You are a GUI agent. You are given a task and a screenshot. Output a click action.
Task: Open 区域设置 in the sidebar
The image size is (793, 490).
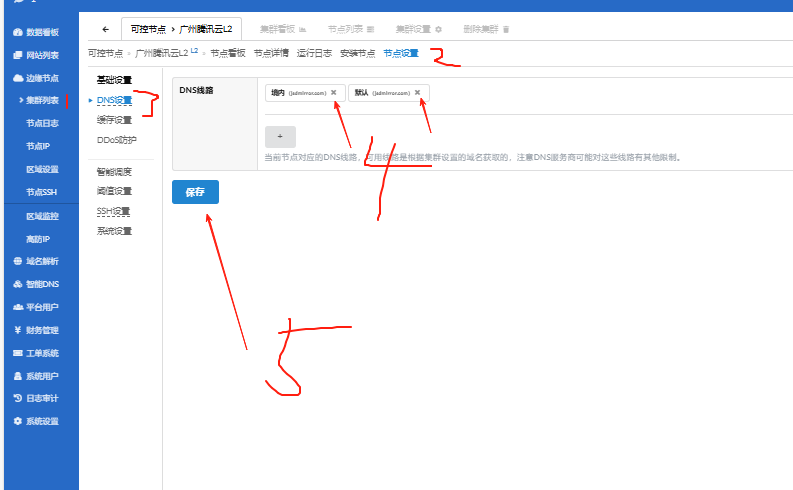(x=42, y=169)
